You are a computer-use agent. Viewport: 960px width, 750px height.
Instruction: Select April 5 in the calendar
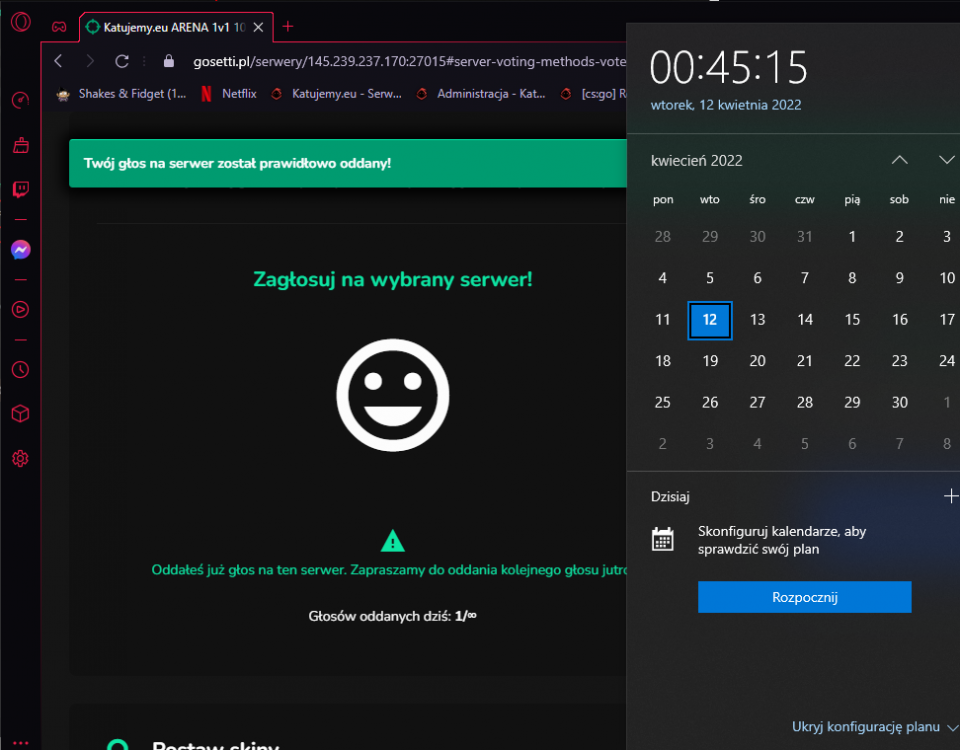point(710,278)
